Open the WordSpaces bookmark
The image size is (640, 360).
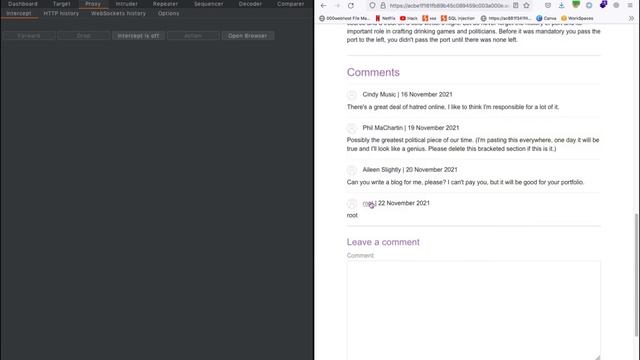click(x=577, y=18)
